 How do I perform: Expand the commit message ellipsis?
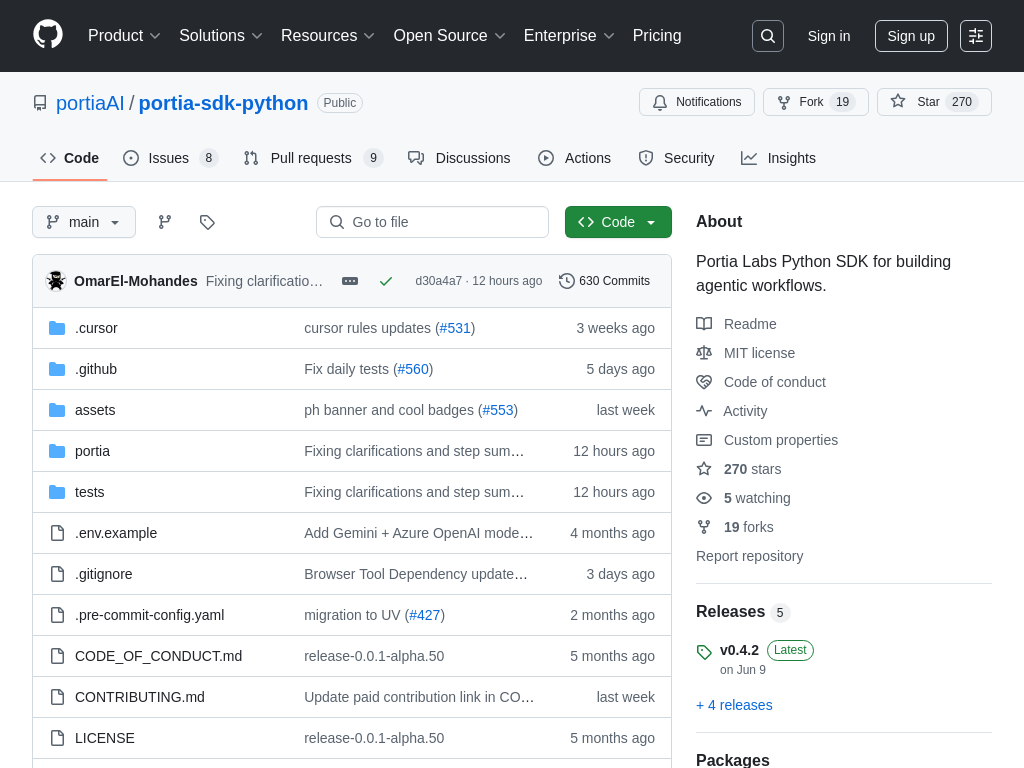(350, 281)
